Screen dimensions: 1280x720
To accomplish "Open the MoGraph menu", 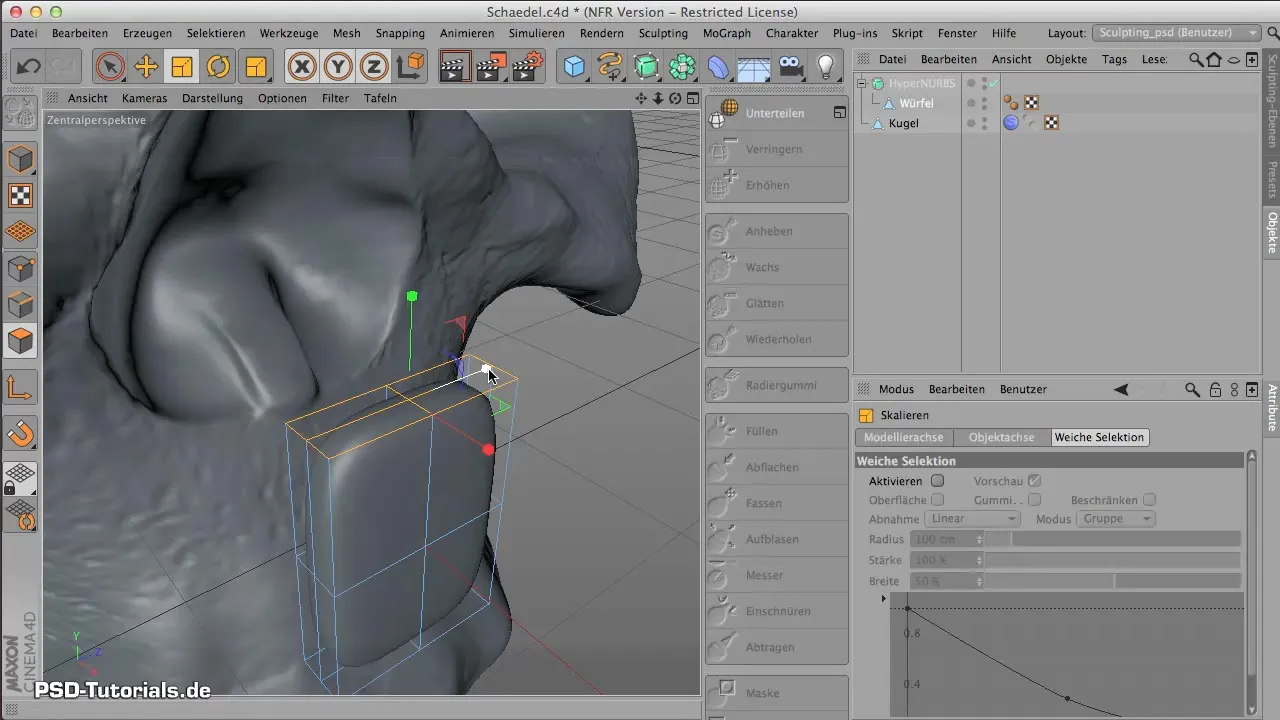I will [727, 33].
